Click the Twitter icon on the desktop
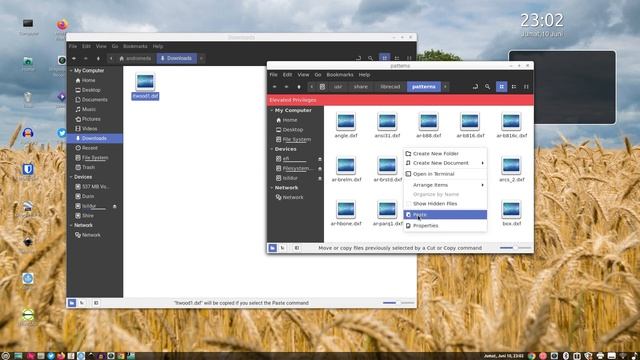 [x=62, y=133]
